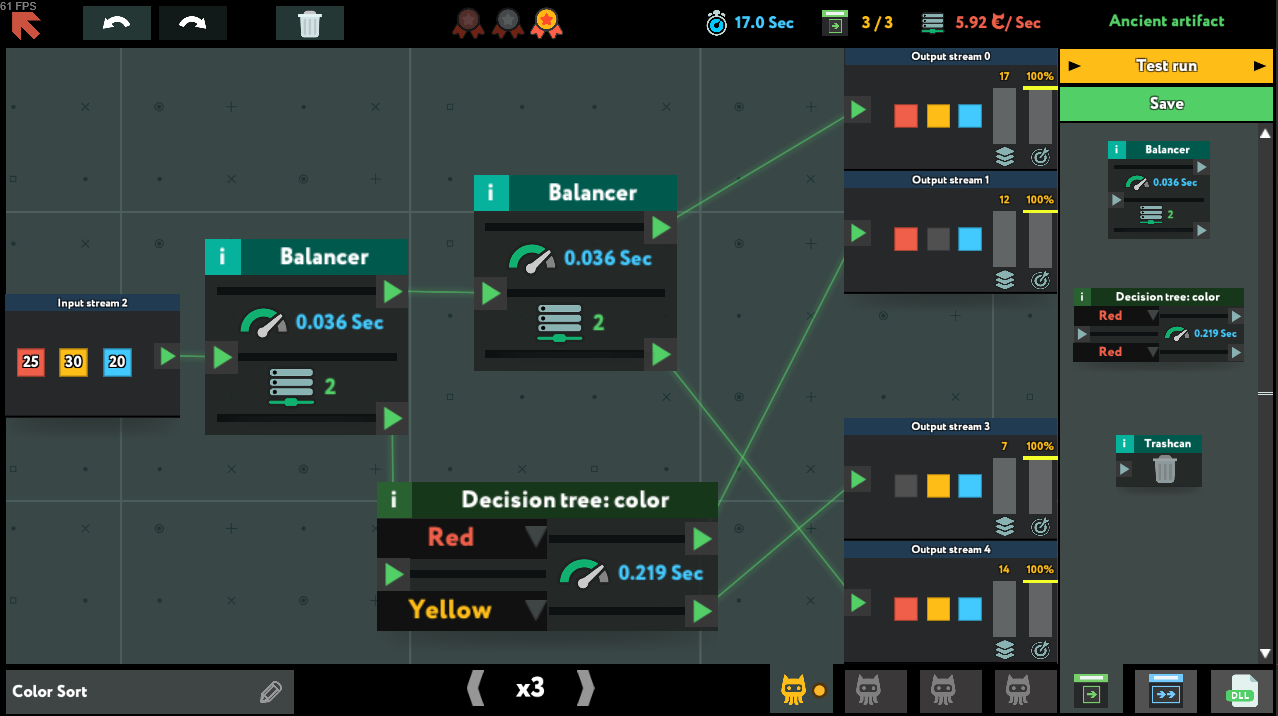Open the upper Red dropdown in the sidebar Decision tree
The width and height of the screenshot is (1278, 716).
coord(1151,316)
